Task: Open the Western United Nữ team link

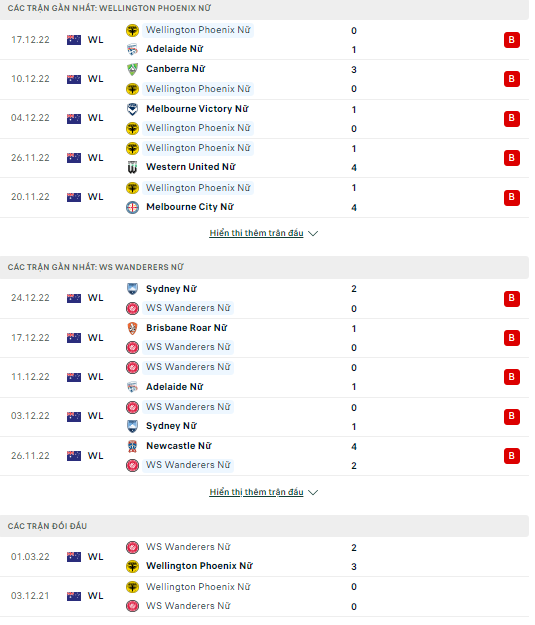Action: pos(193,169)
